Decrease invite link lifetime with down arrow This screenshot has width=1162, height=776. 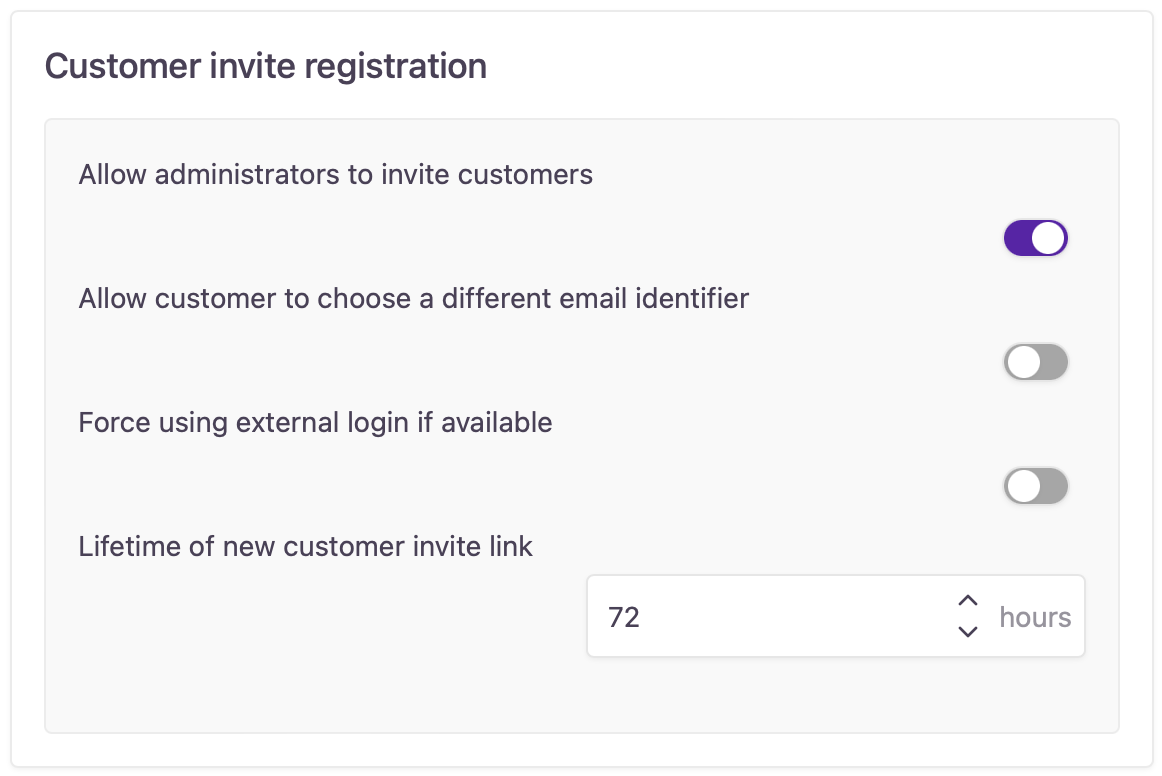[967, 631]
